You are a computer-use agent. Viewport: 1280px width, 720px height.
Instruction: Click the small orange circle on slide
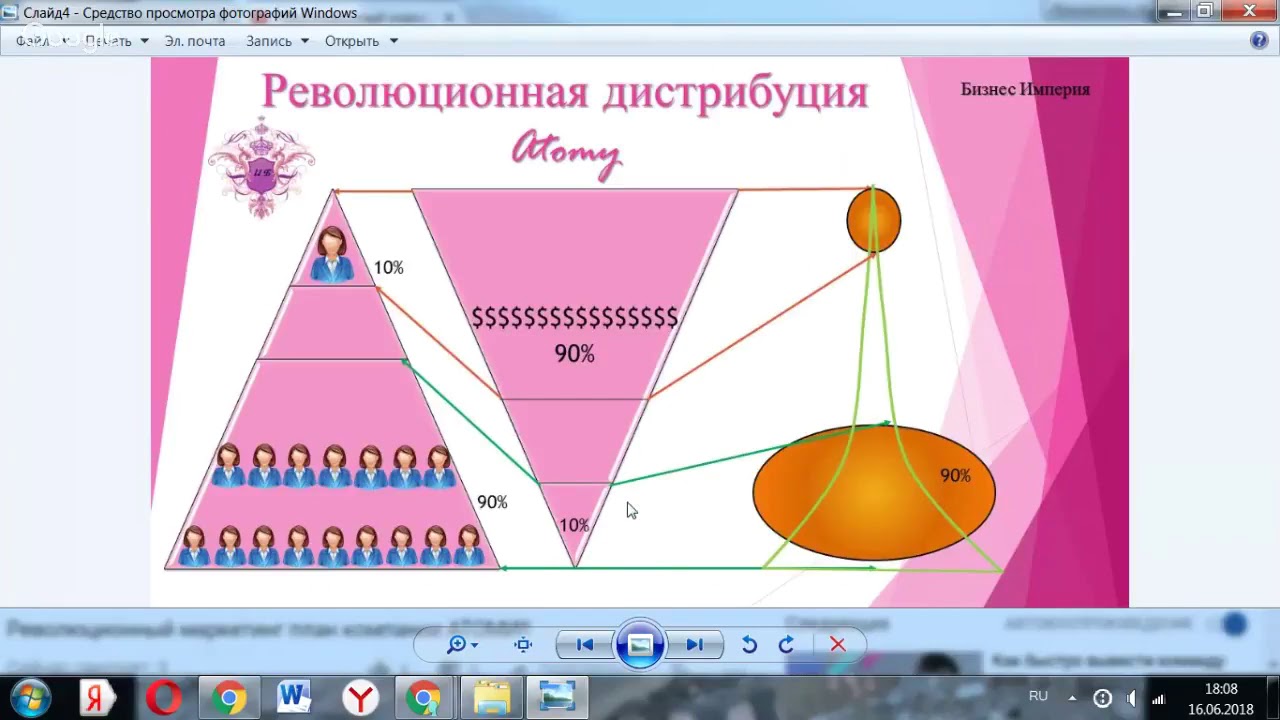click(x=874, y=221)
